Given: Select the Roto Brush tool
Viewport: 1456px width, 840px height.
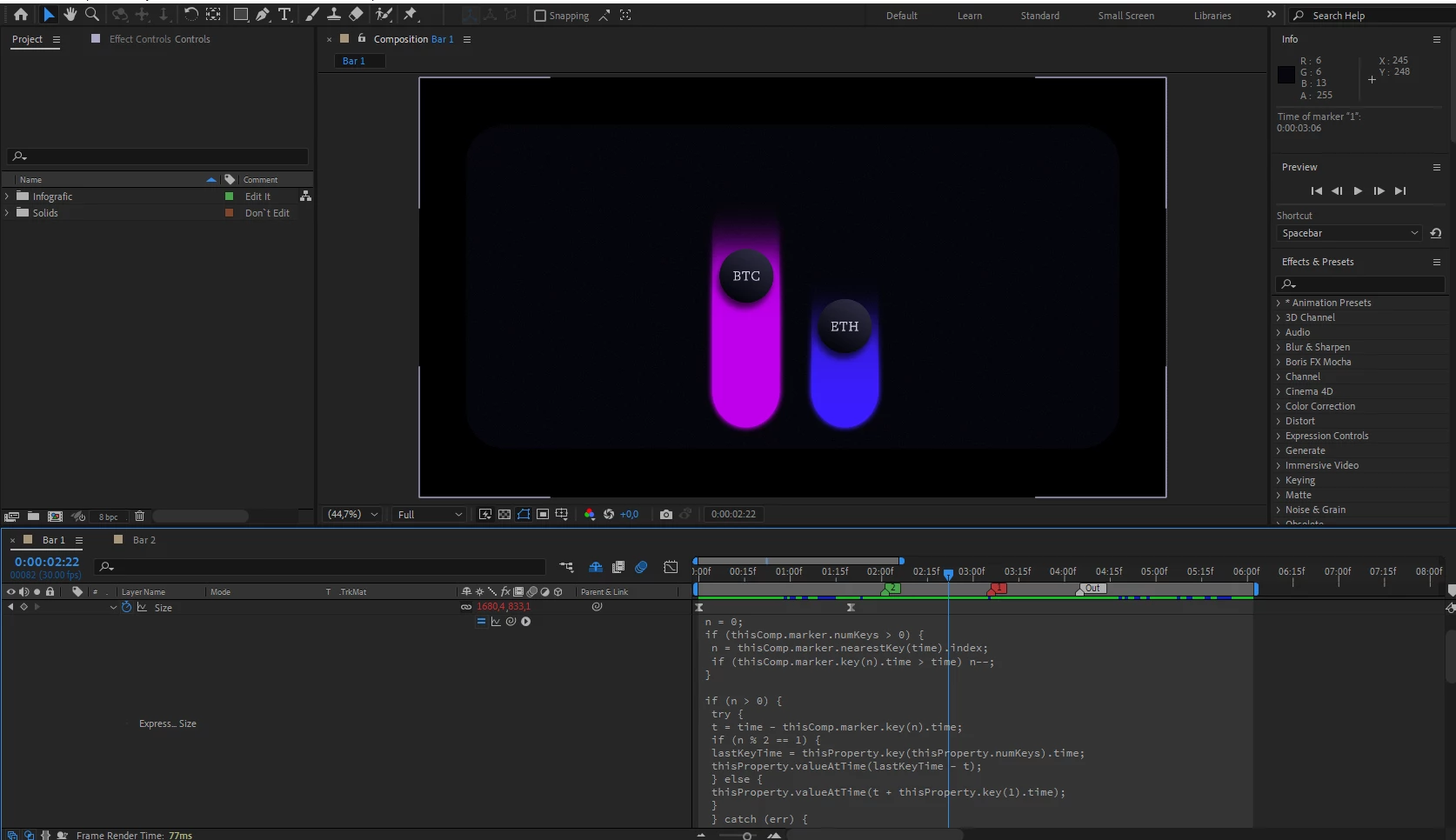Looking at the screenshot, I should [384, 15].
